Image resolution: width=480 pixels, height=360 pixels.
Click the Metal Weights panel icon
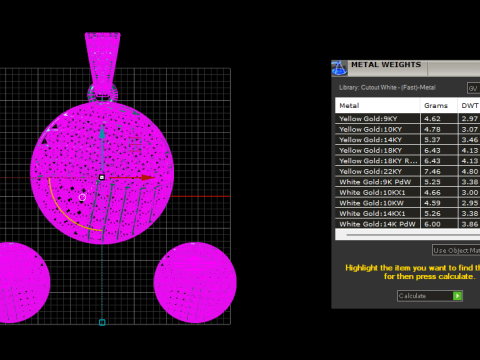pyautogui.click(x=339, y=68)
